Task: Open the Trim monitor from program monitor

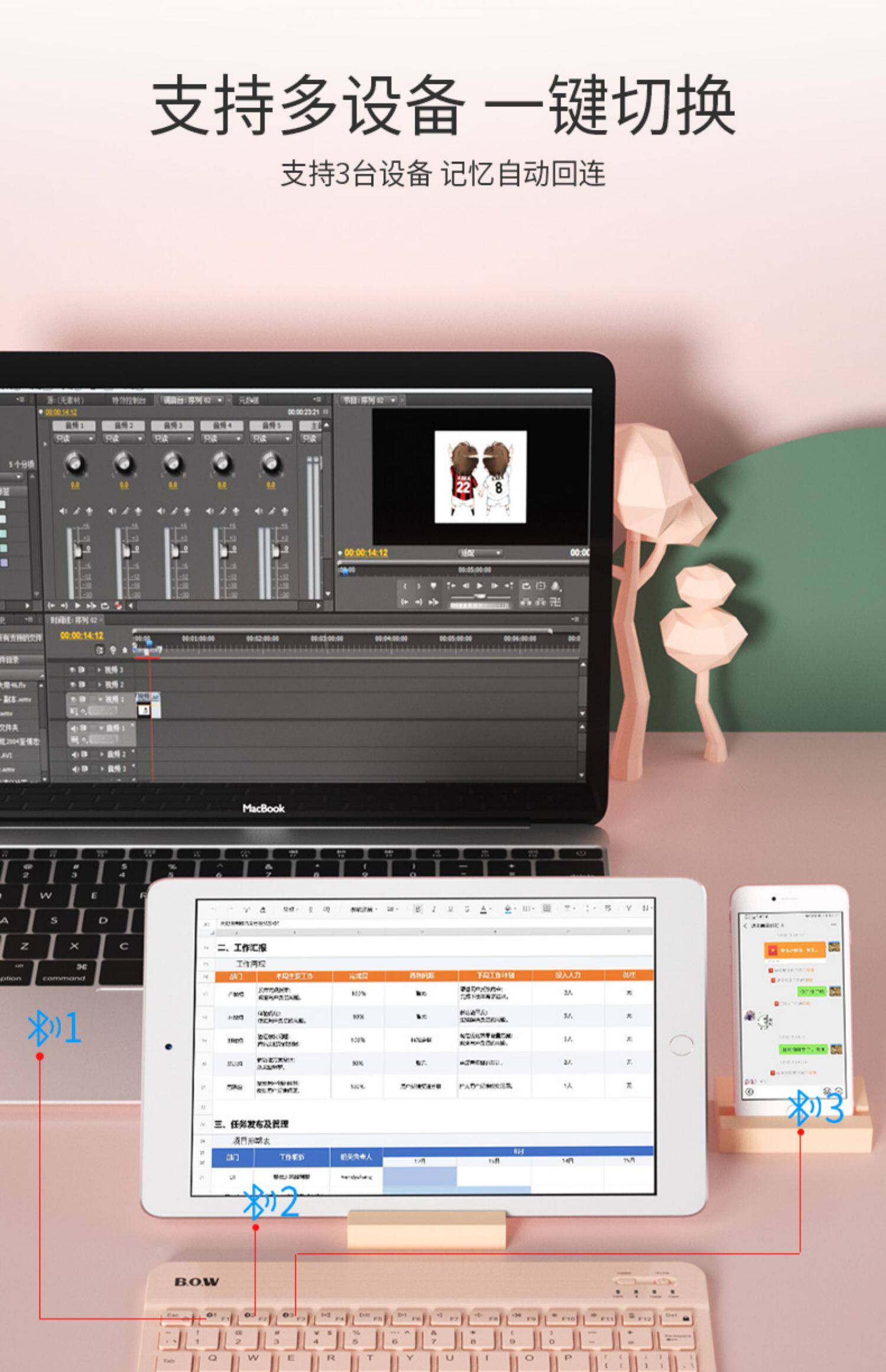Action: point(555,602)
